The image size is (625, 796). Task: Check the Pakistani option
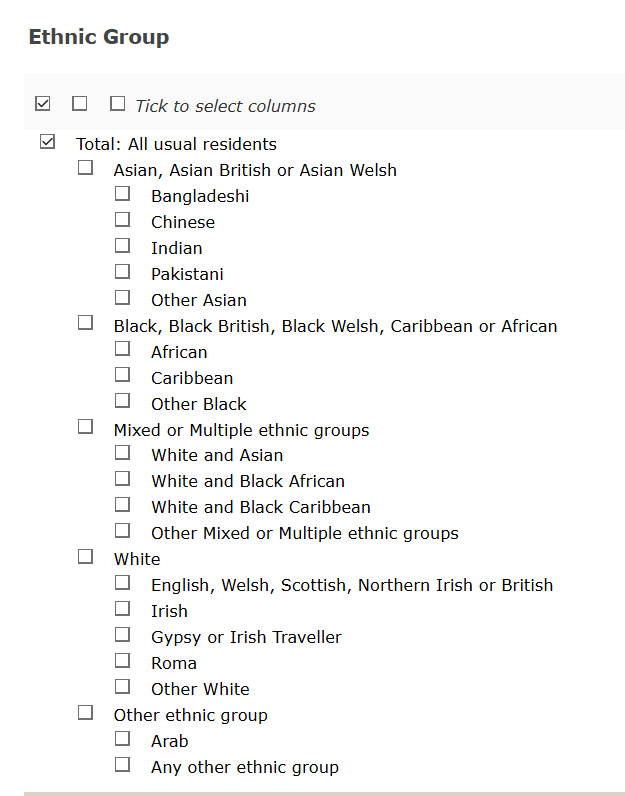pyautogui.click(x=122, y=272)
